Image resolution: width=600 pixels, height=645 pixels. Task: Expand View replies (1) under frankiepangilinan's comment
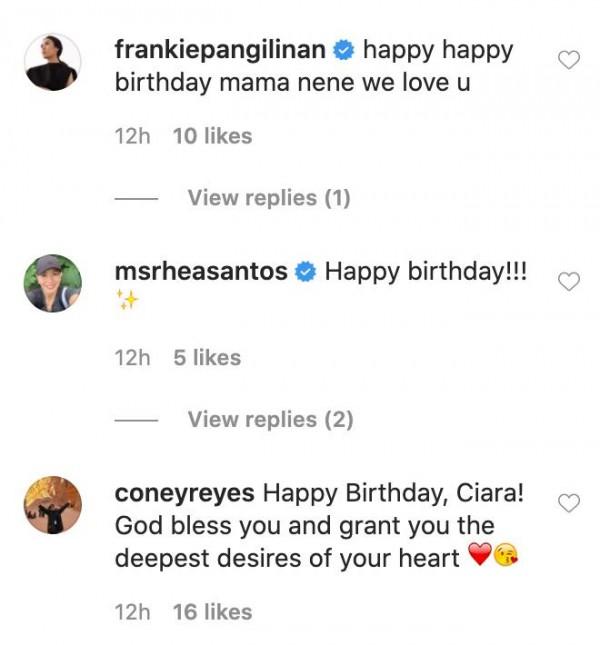click(269, 198)
